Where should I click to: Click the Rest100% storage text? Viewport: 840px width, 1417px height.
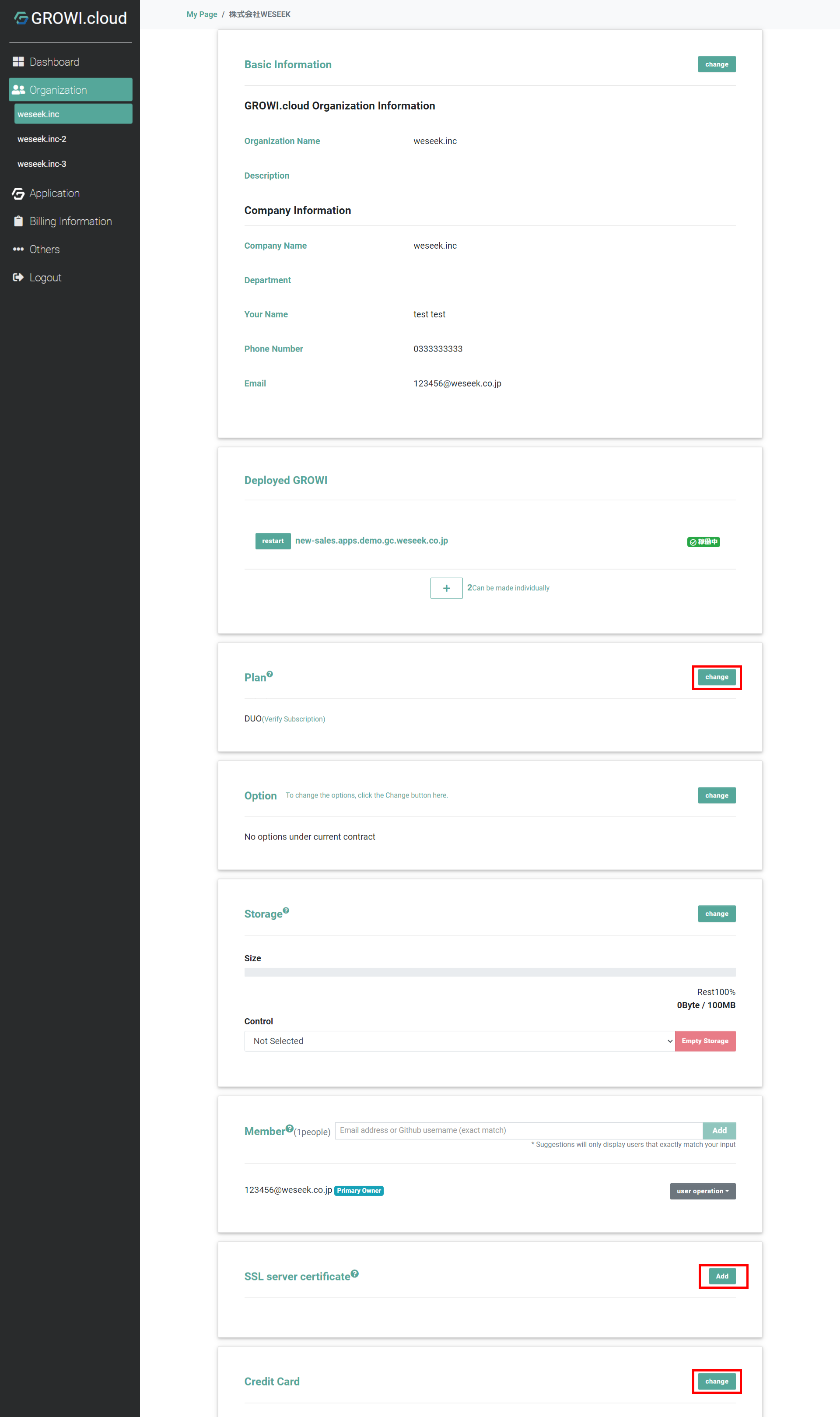pyautogui.click(x=716, y=992)
